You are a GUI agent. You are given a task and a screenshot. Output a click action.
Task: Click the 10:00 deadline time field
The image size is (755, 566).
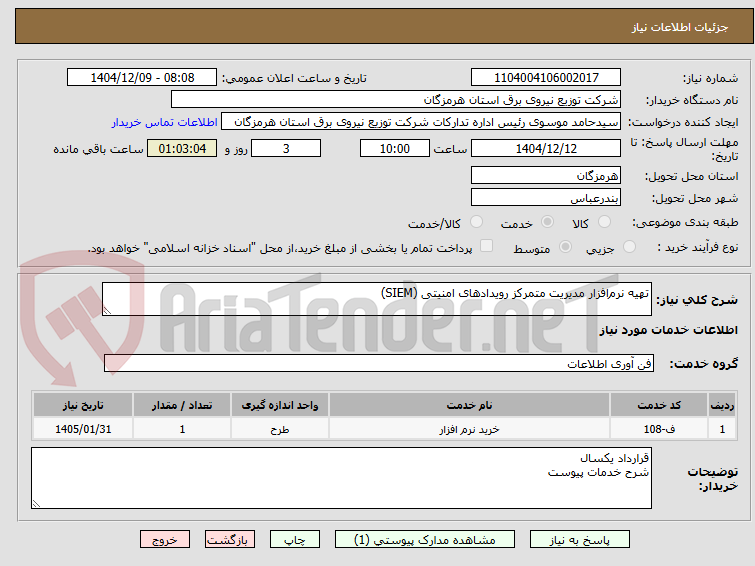pyautogui.click(x=395, y=148)
